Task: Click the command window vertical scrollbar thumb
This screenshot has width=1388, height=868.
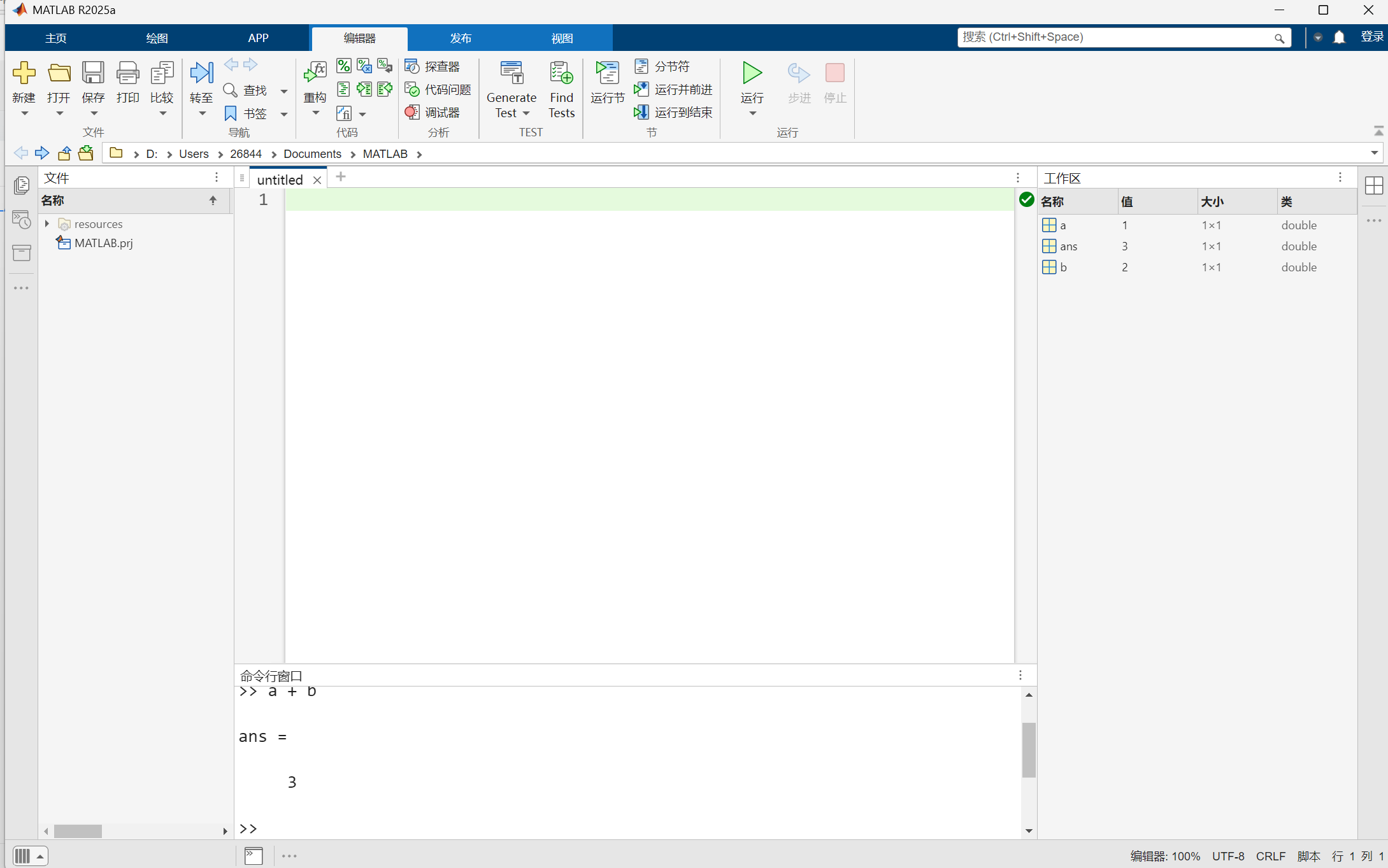Action: click(1029, 750)
